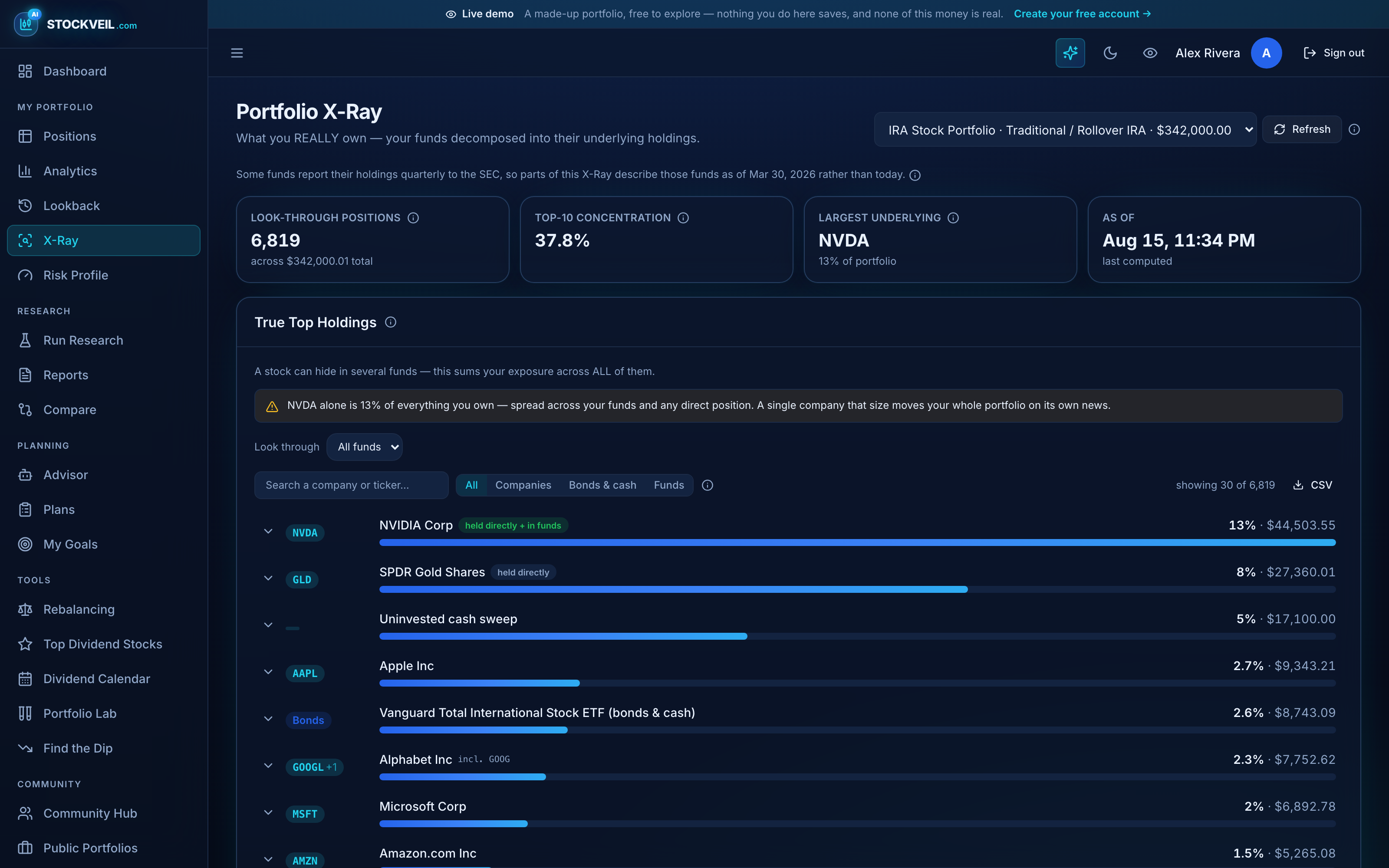Click Create your free account link

coord(1082,14)
